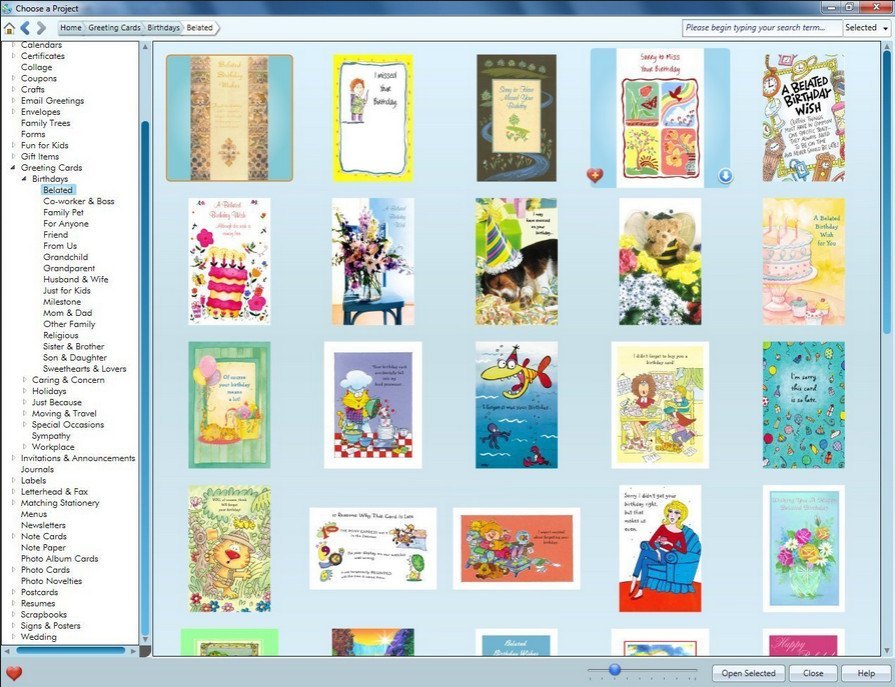This screenshot has height=687, width=895.
Task: Open favorites with the bottom-left heart icon
Action: pos(14,673)
